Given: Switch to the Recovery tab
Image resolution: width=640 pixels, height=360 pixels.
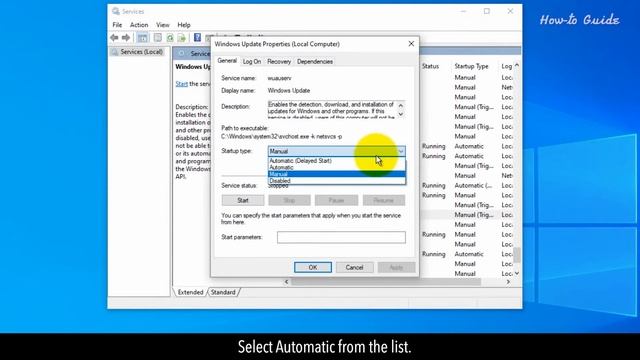Looking at the screenshot, I should (x=279, y=62).
